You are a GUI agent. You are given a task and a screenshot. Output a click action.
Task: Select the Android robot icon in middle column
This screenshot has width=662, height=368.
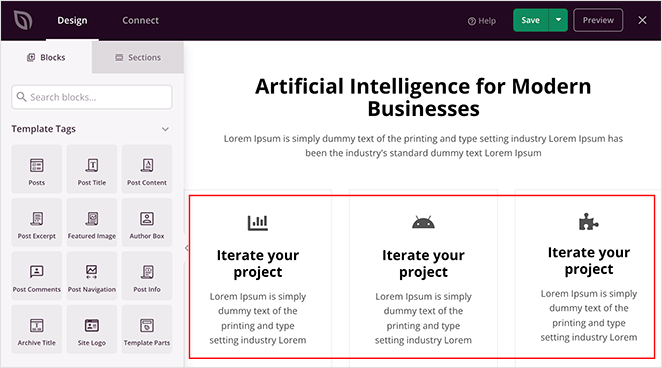tap(423, 222)
